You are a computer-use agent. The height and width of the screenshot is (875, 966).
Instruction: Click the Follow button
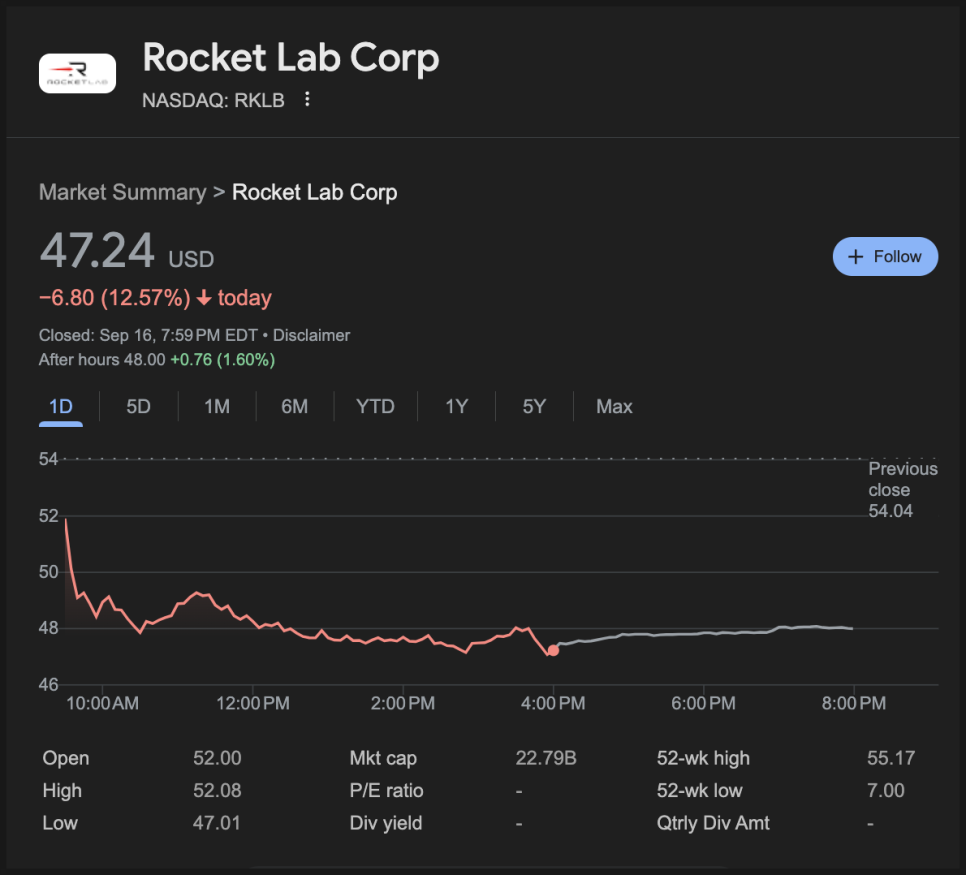click(x=885, y=256)
